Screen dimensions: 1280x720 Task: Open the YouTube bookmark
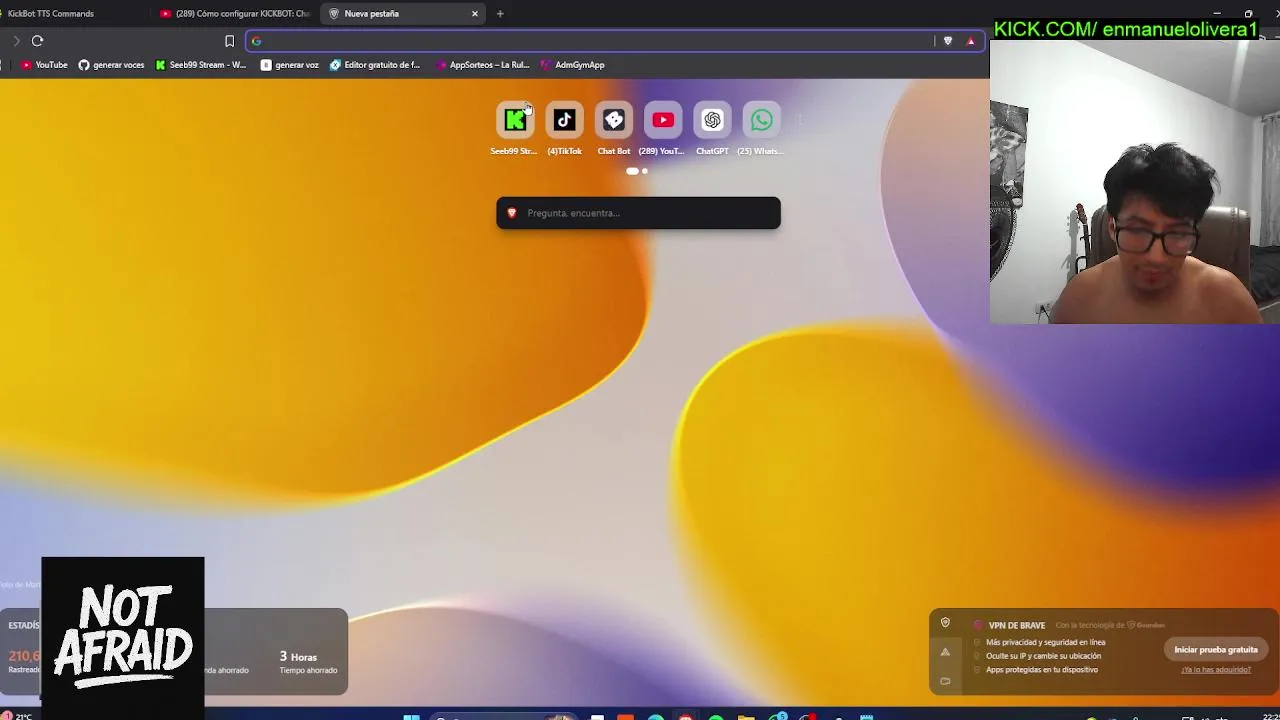point(44,65)
